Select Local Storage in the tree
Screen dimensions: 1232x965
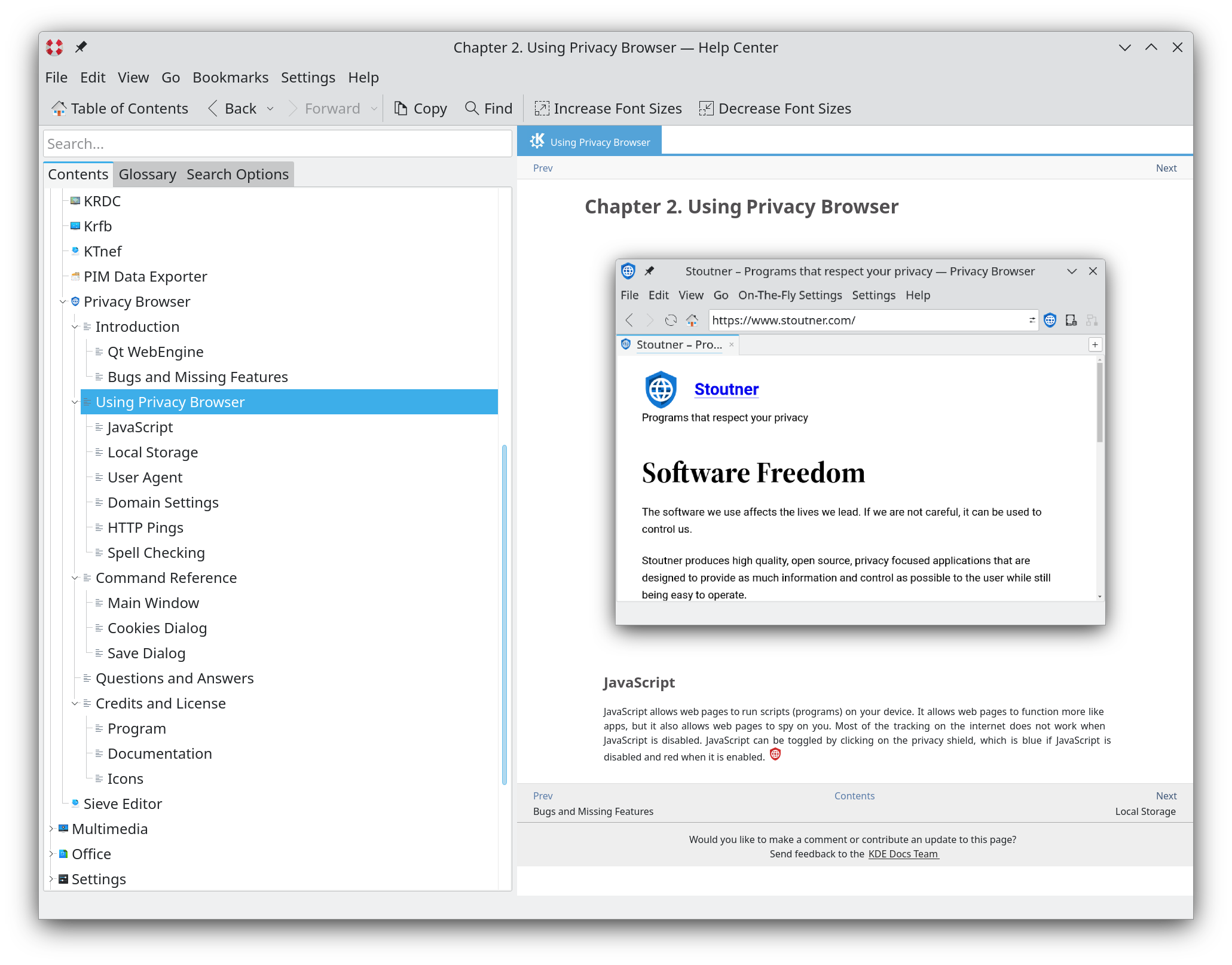click(152, 453)
